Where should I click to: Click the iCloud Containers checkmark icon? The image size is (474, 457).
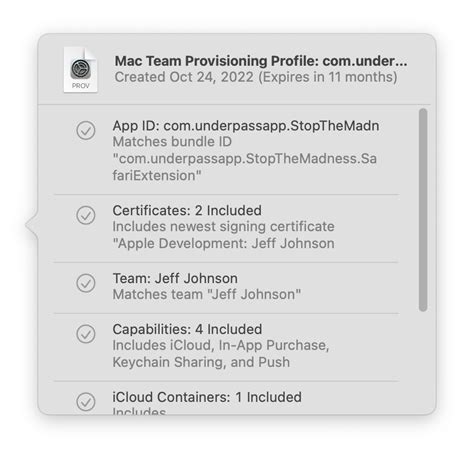(x=86, y=402)
